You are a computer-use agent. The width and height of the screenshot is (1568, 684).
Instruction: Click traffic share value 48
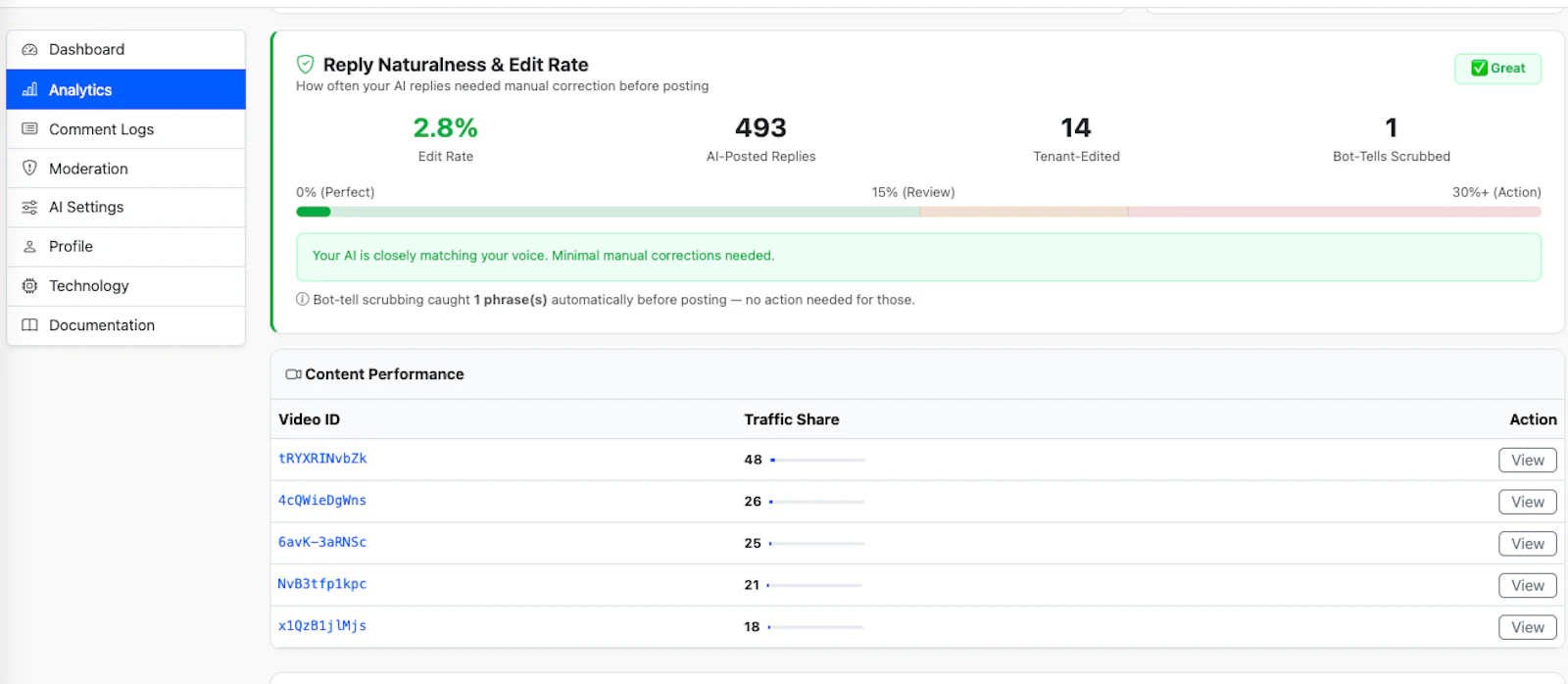pyautogui.click(x=753, y=460)
